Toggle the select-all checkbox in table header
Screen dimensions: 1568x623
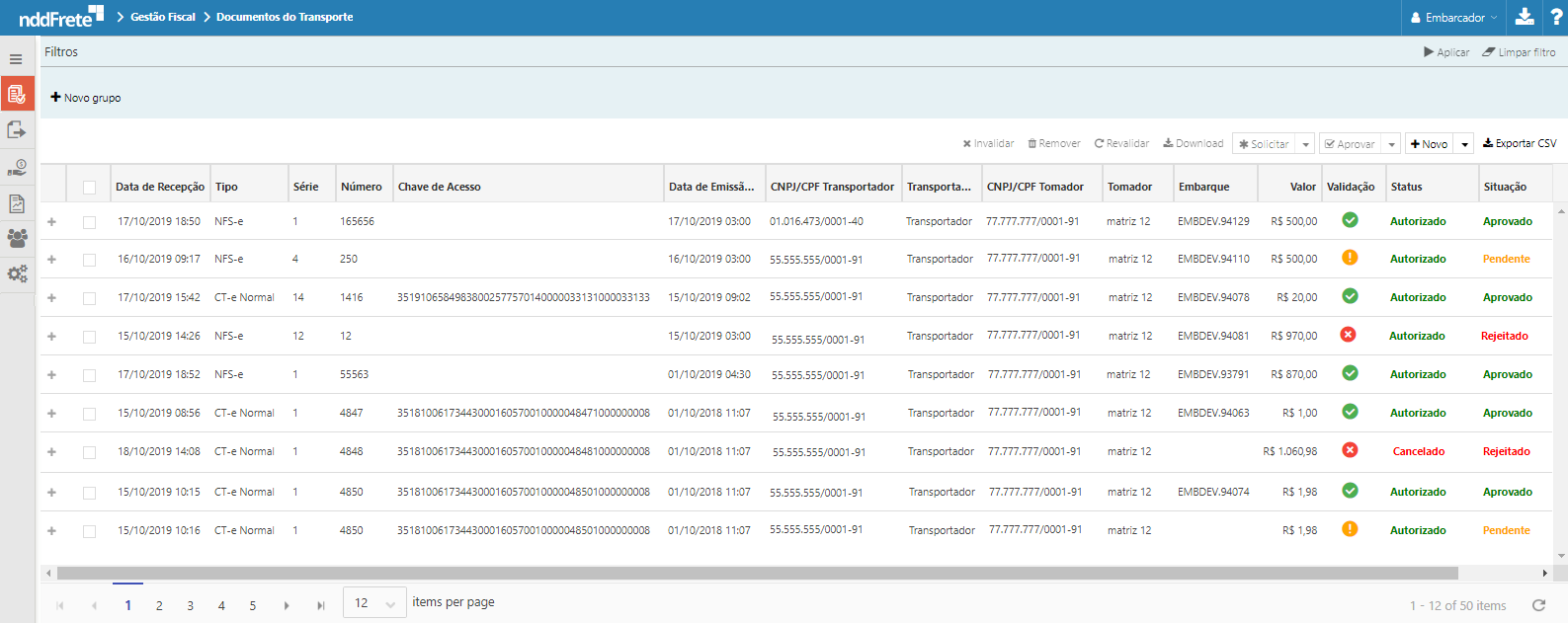pos(90,187)
